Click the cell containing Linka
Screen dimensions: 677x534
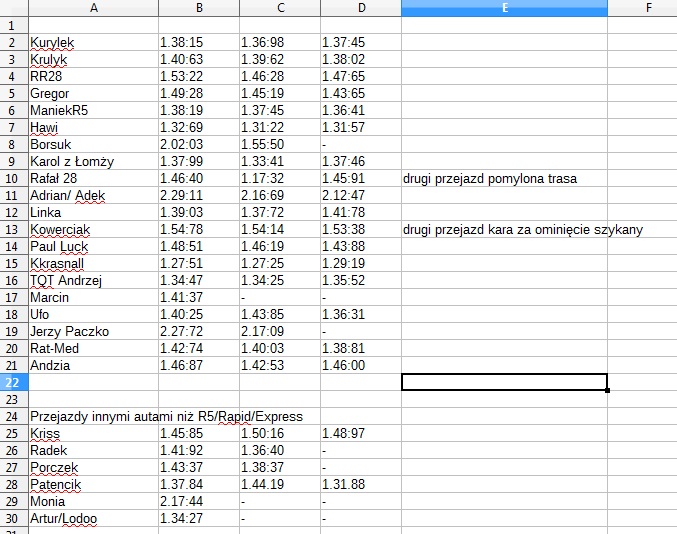pos(93,212)
